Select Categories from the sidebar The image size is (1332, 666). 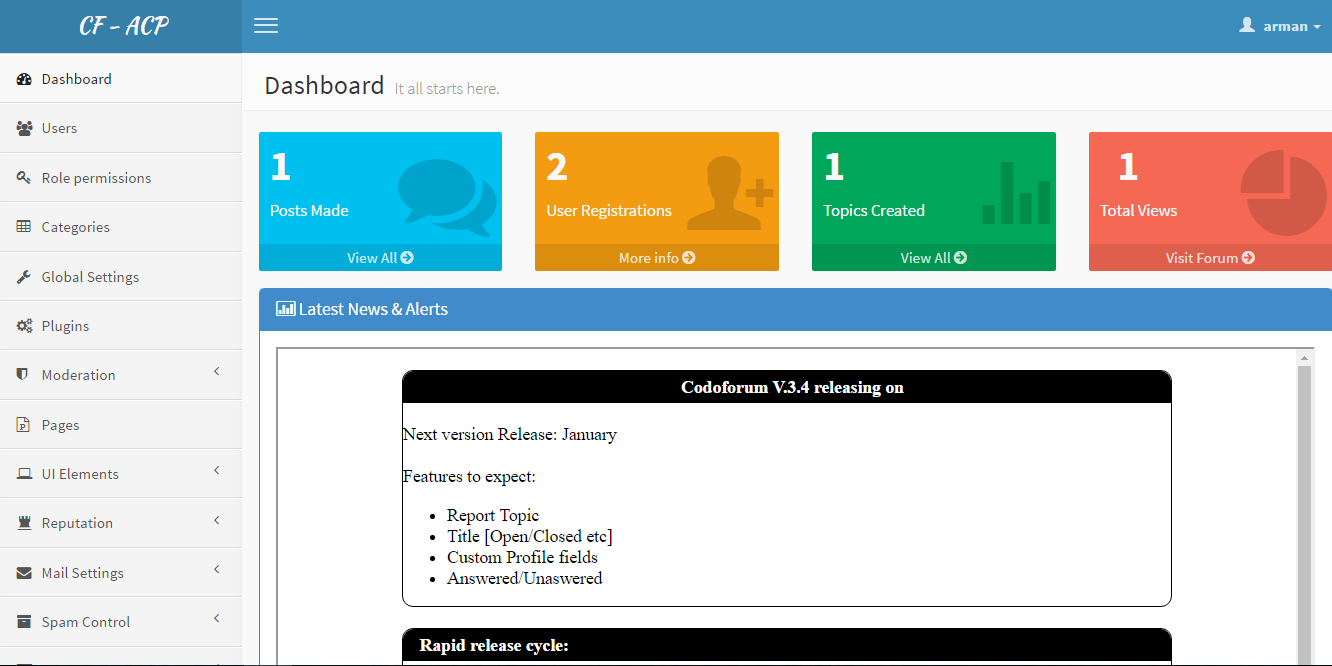coord(121,227)
